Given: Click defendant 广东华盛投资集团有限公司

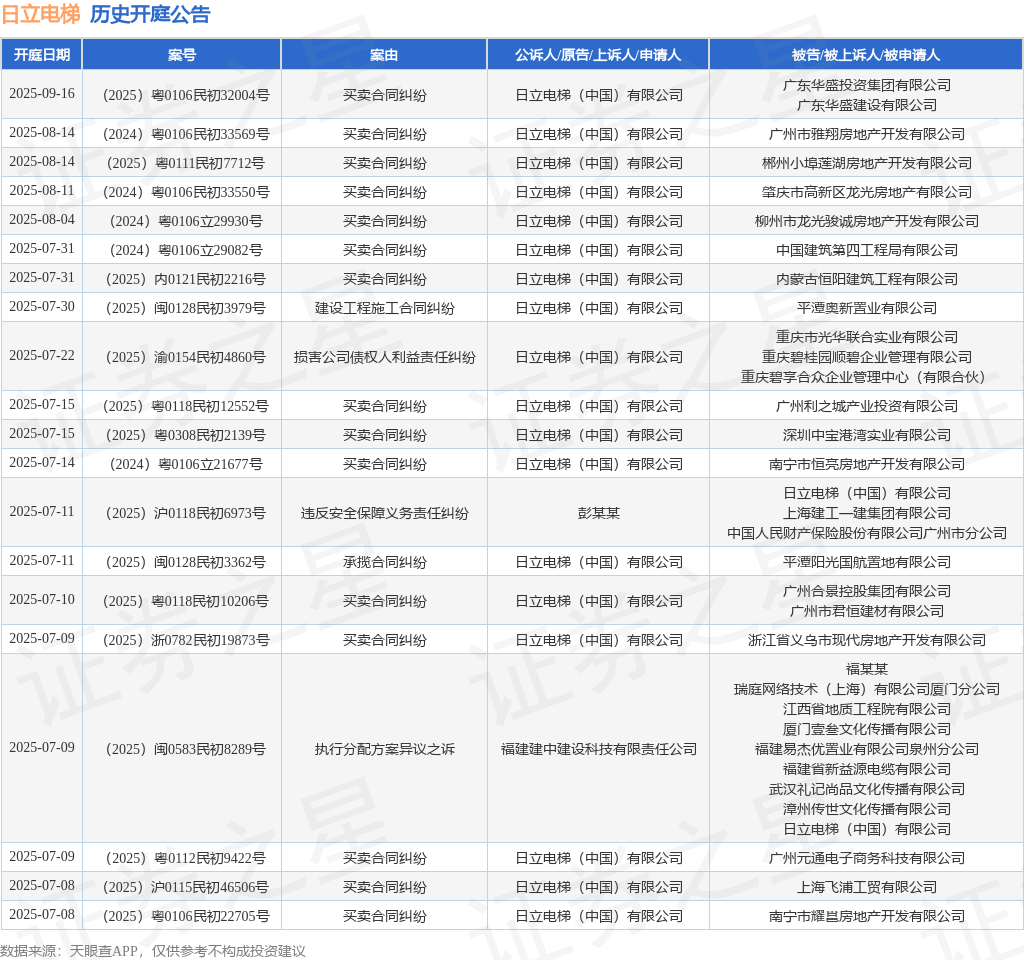Looking at the screenshot, I should (x=867, y=85).
